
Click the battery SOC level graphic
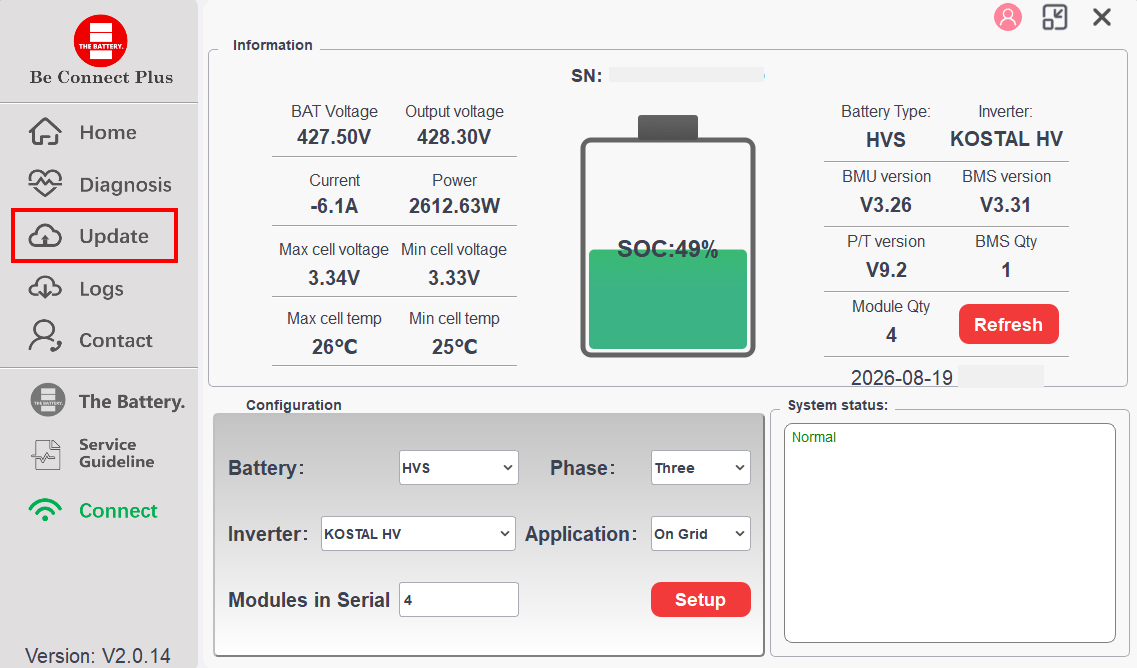(x=668, y=236)
